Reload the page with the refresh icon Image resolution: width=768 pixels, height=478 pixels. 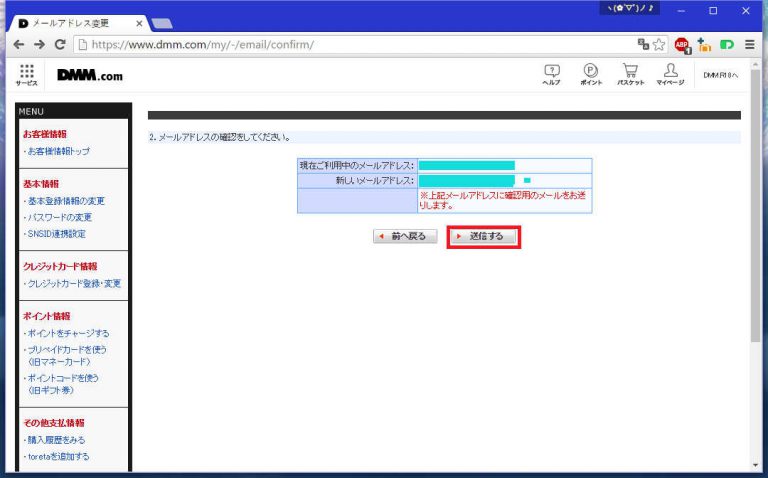pos(60,45)
